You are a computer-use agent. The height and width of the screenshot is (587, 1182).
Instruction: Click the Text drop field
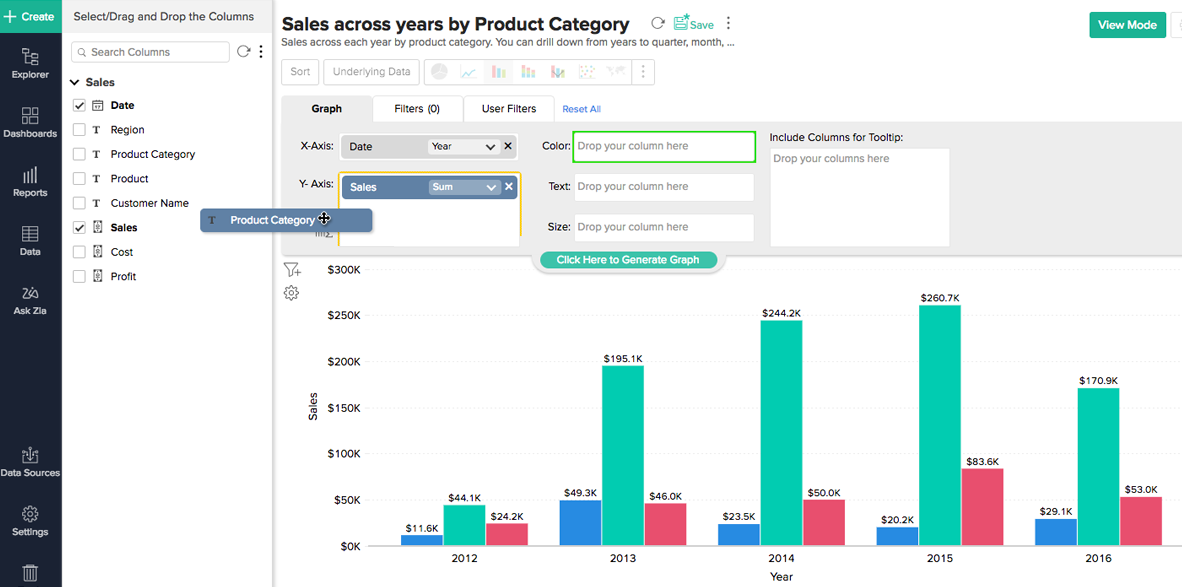664,187
